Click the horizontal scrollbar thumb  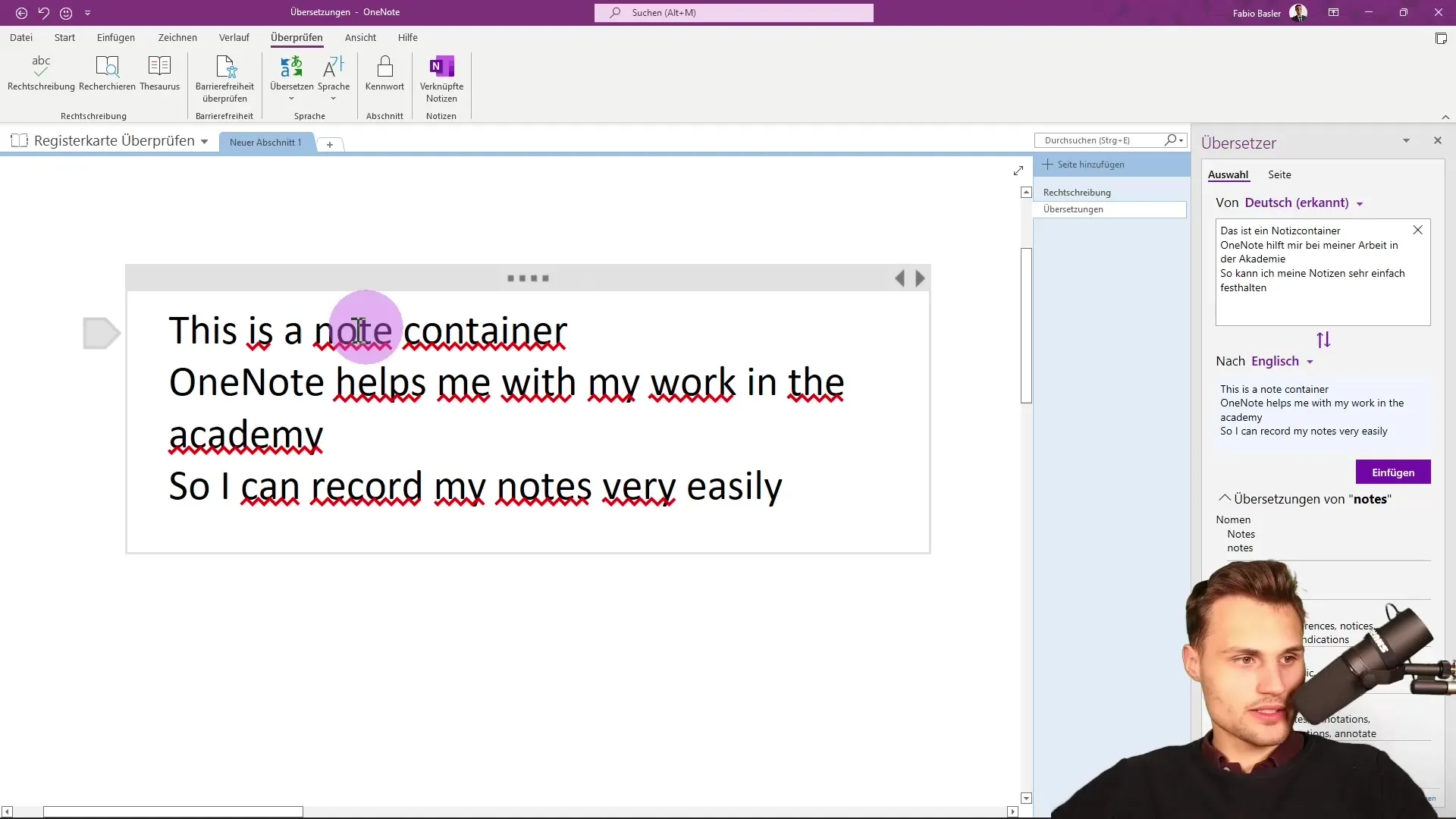[x=173, y=811]
